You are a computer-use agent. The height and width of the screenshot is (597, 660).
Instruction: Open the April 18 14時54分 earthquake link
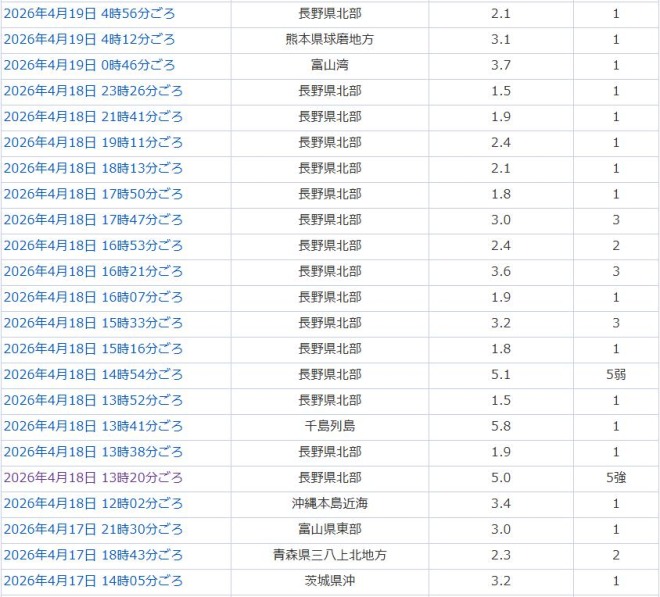tap(93, 375)
